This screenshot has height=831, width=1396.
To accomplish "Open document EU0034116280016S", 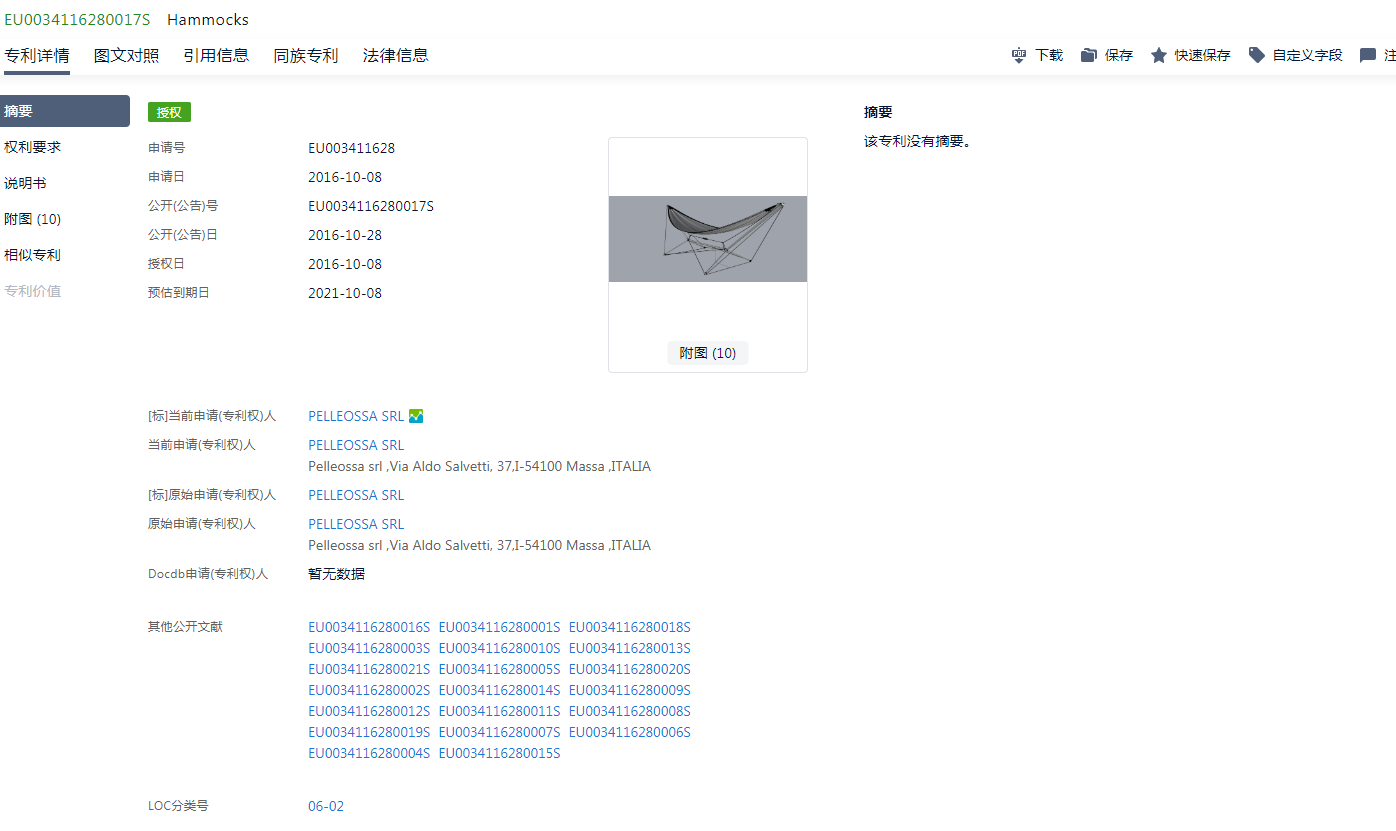I will coord(369,627).
